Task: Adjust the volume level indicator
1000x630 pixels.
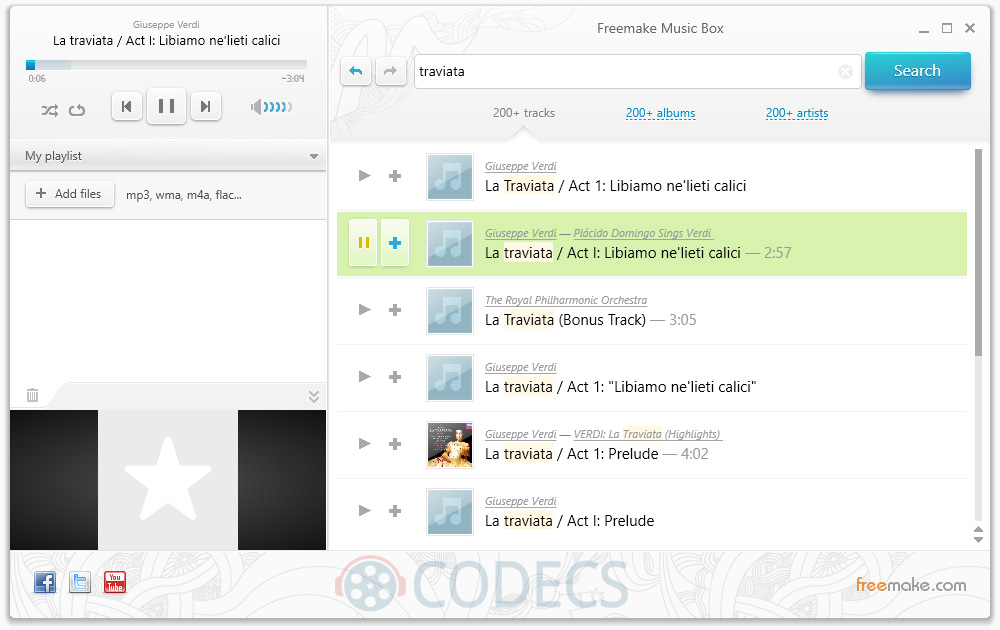Action: coord(272,106)
